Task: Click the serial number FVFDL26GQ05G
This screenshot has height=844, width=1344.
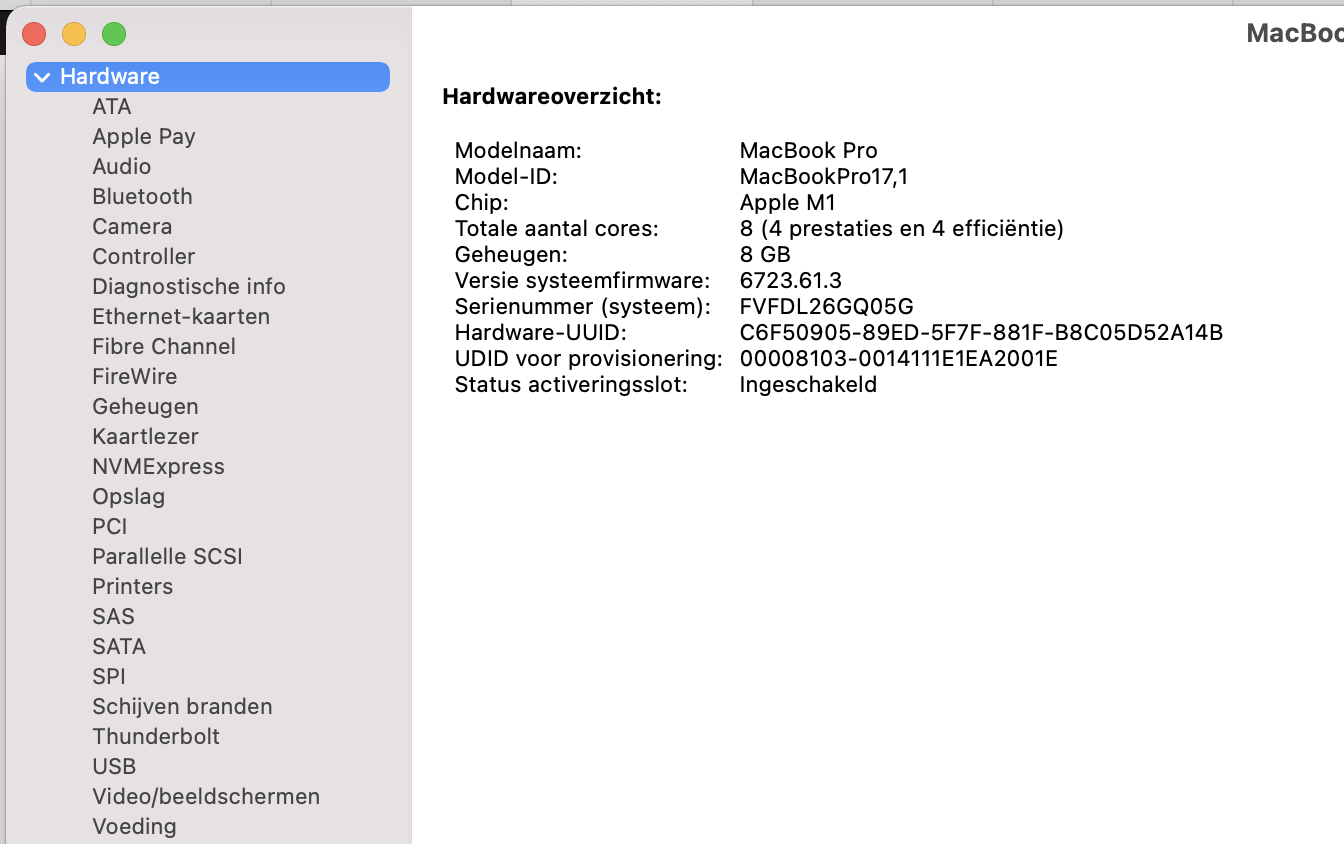Action: [x=827, y=307]
